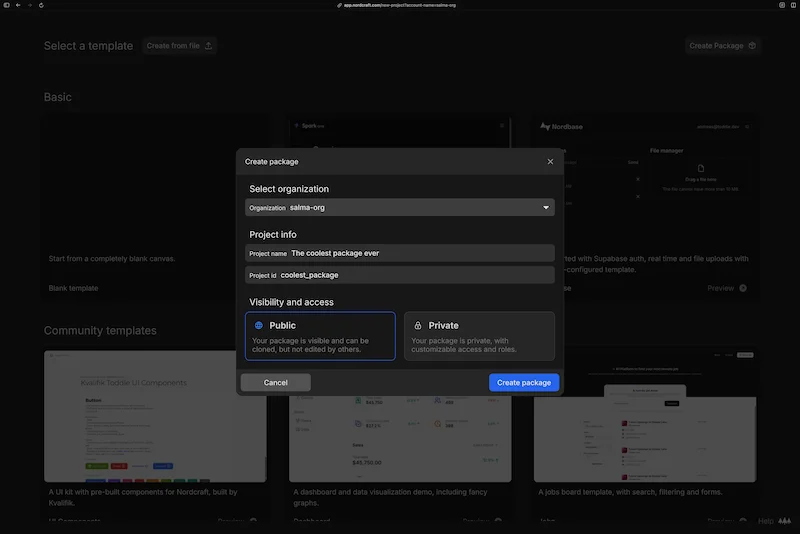This screenshot has height=534, width=800.
Task: Click Create from file button
Action: pyautogui.click(x=180, y=46)
